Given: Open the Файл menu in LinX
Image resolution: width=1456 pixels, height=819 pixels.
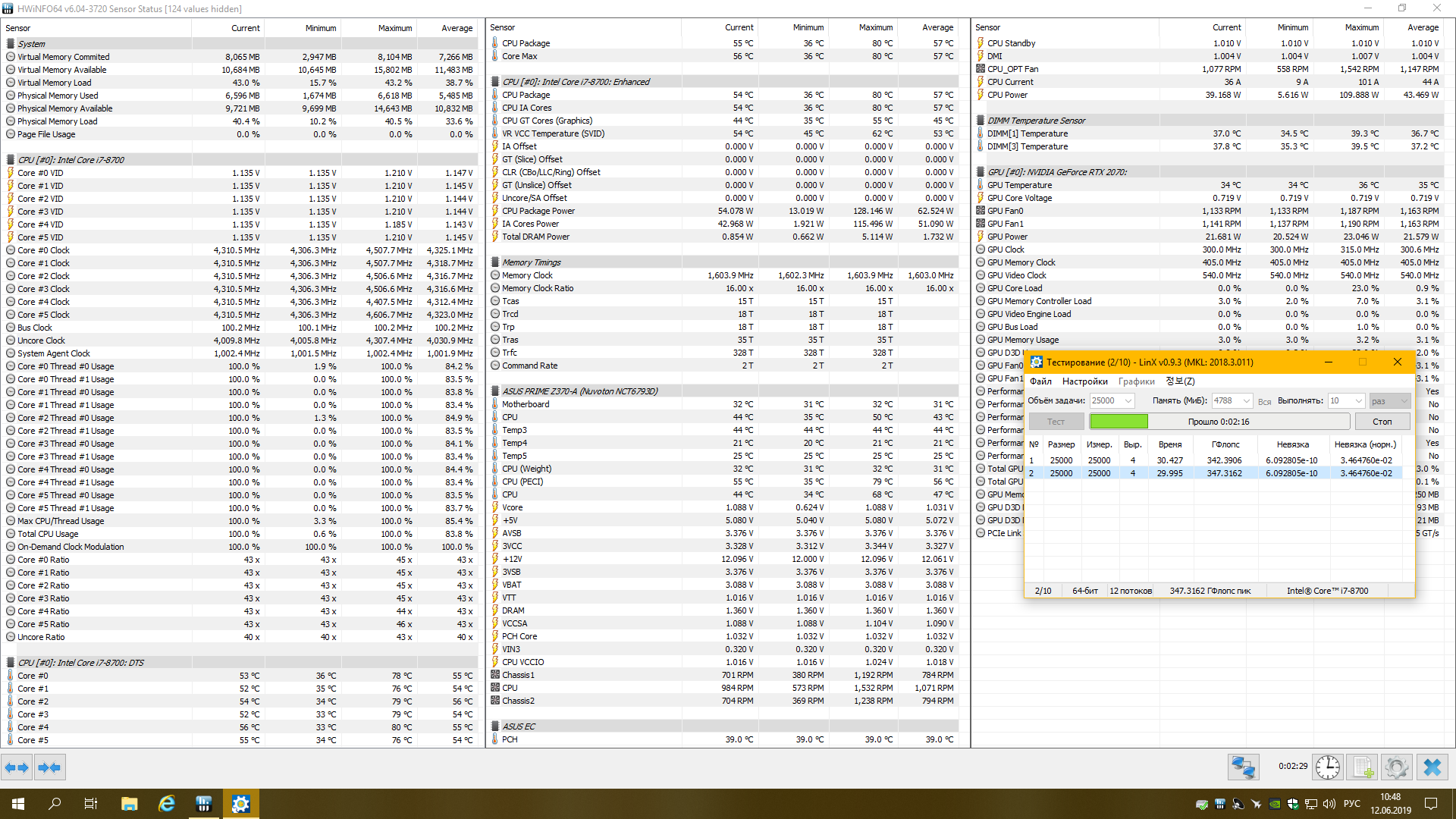Looking at the screenshot, I should (1040, 381).
